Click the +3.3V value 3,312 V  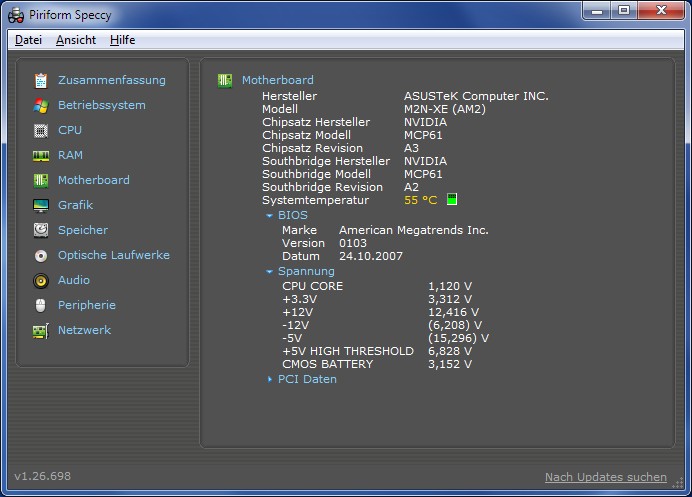point(450,299)
